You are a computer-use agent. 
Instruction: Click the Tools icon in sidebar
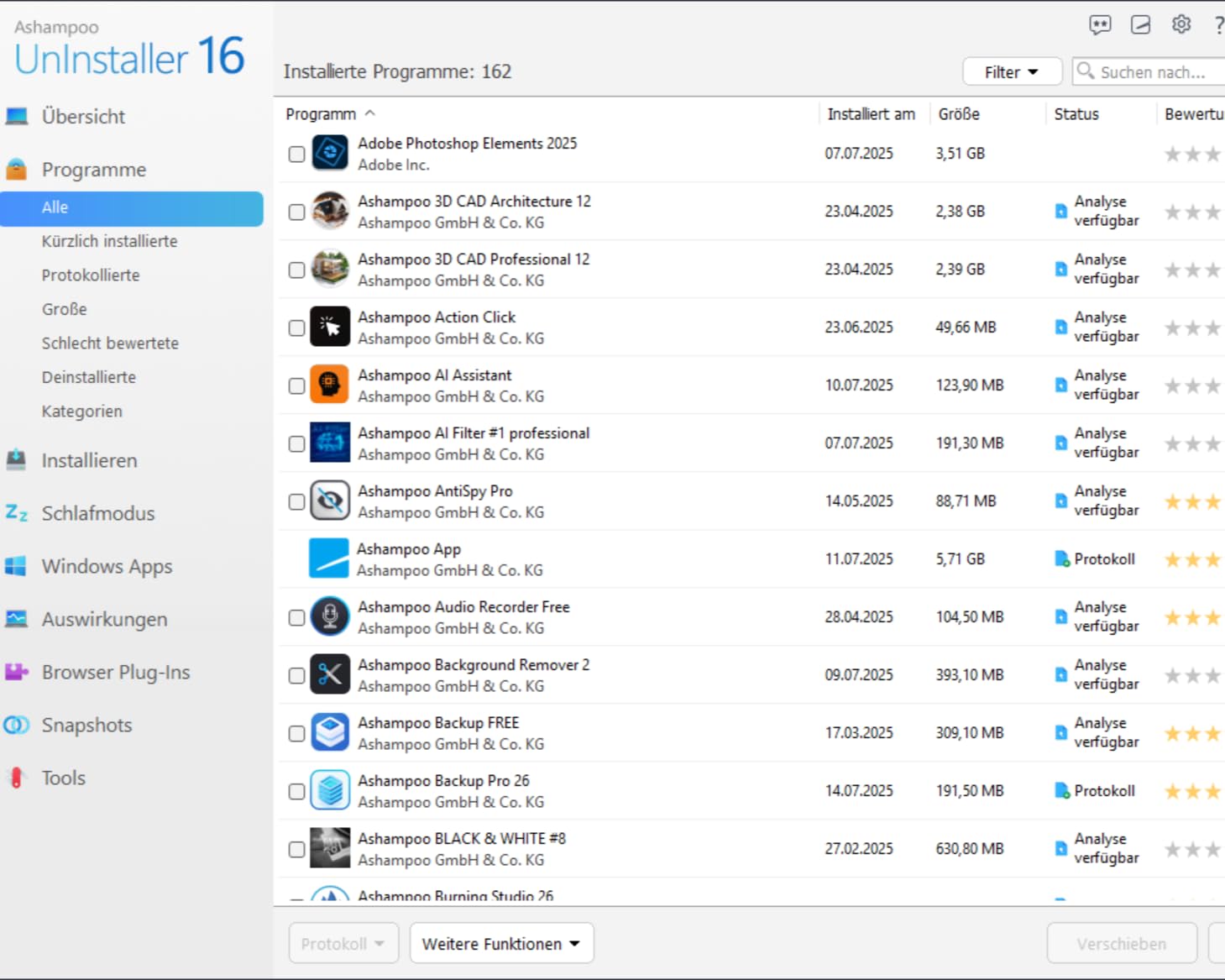(16, 778)
